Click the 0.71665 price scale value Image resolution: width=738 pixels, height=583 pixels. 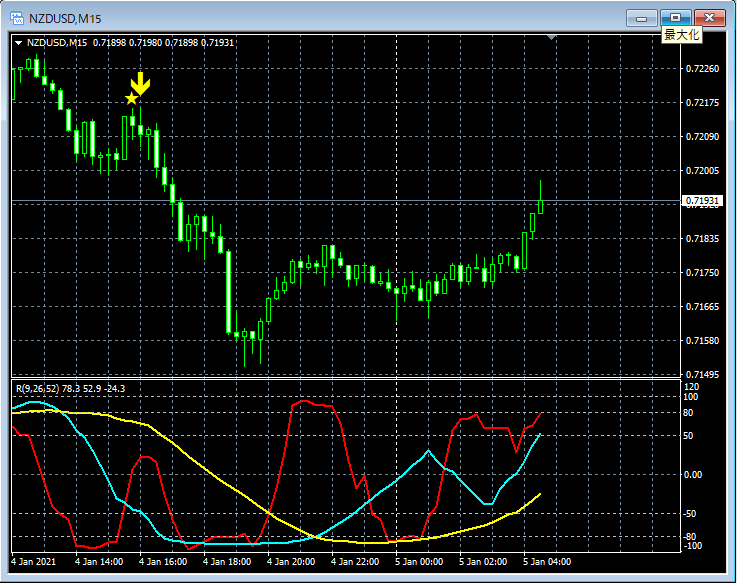pyautogui.click(x=702, y=307)
